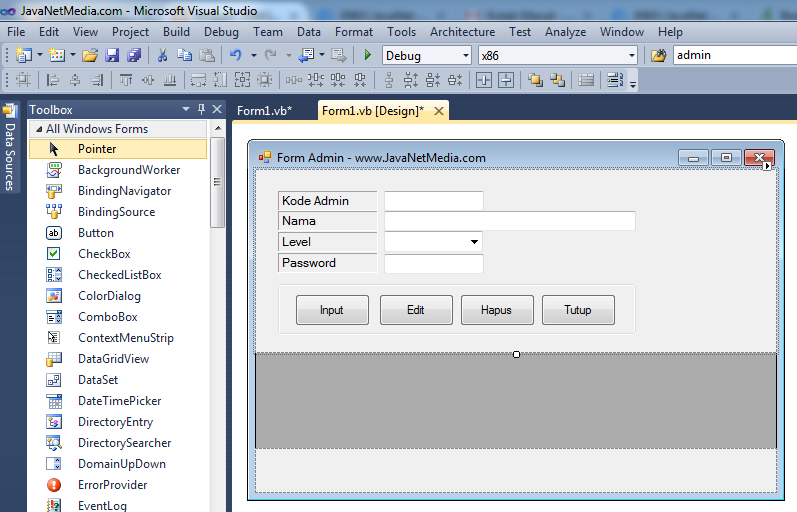Image resolution: width=797 pixels, height=512 pixels.
Task: Collapse the All Windows Forms group
Action: coord(39,129)
